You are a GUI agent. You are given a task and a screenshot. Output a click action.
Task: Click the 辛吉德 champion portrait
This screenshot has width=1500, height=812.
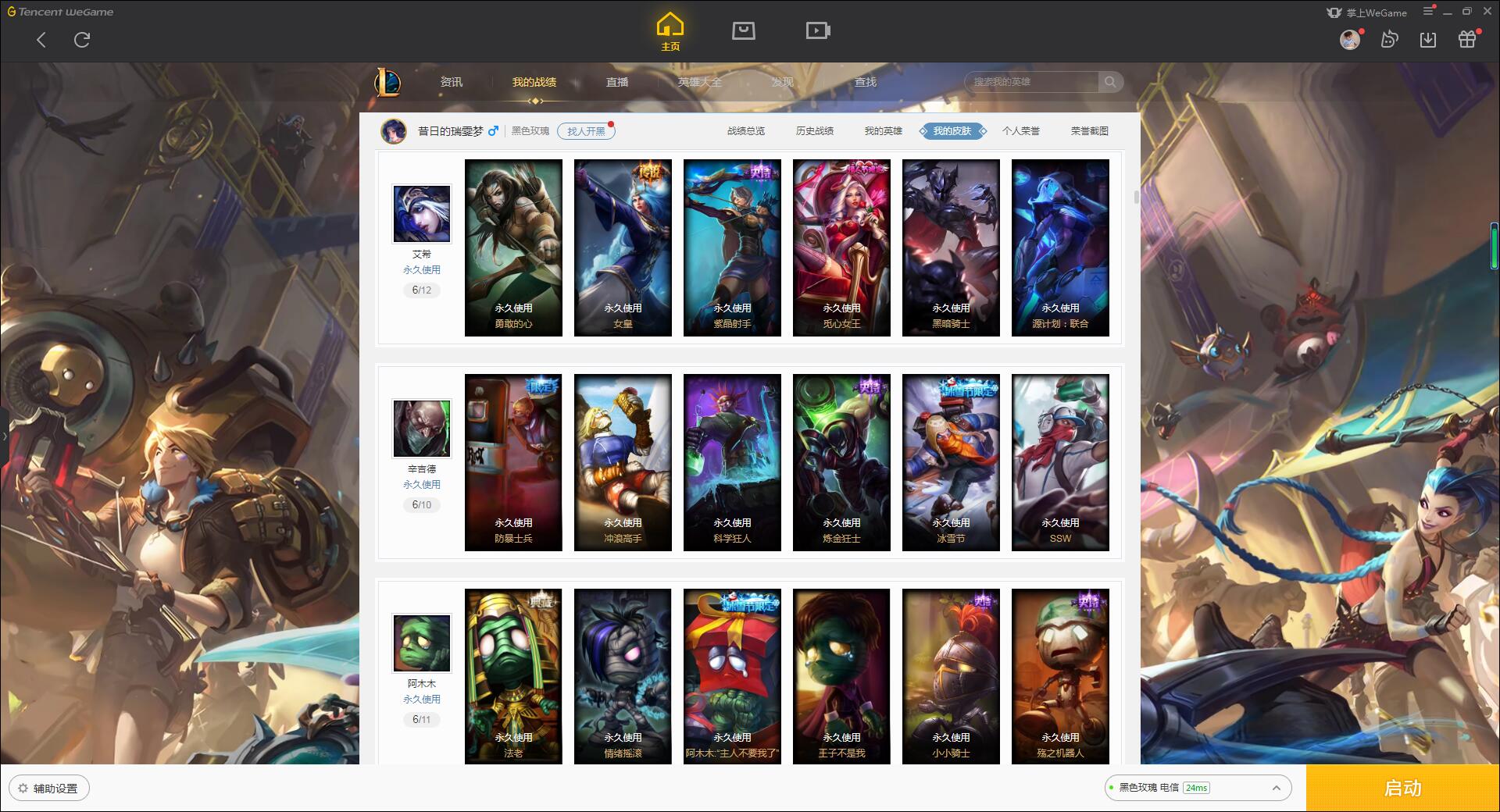pos(422,429)
